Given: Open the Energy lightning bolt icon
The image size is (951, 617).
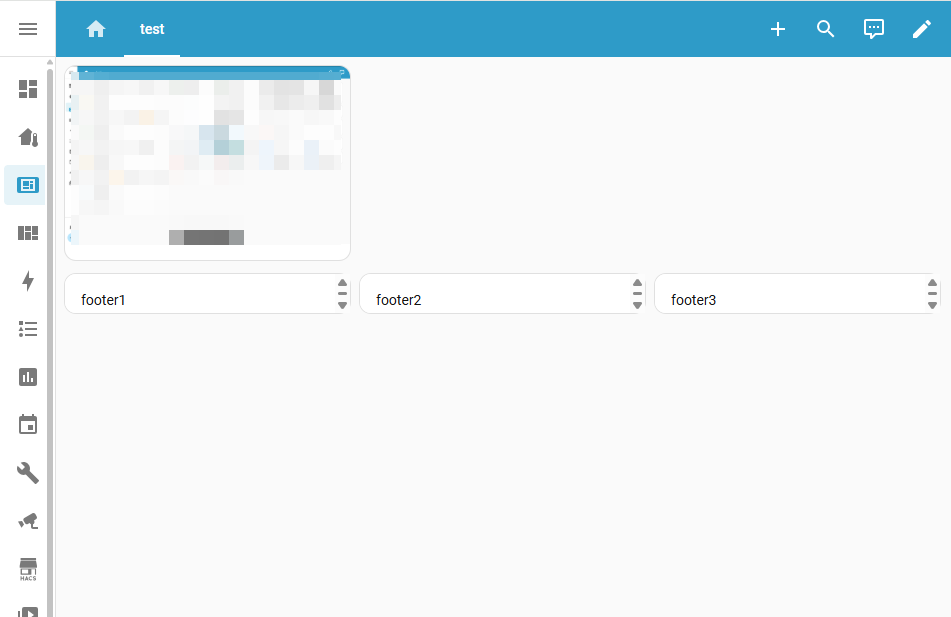Looking at the screenshot, I should [x=28, y=281].
